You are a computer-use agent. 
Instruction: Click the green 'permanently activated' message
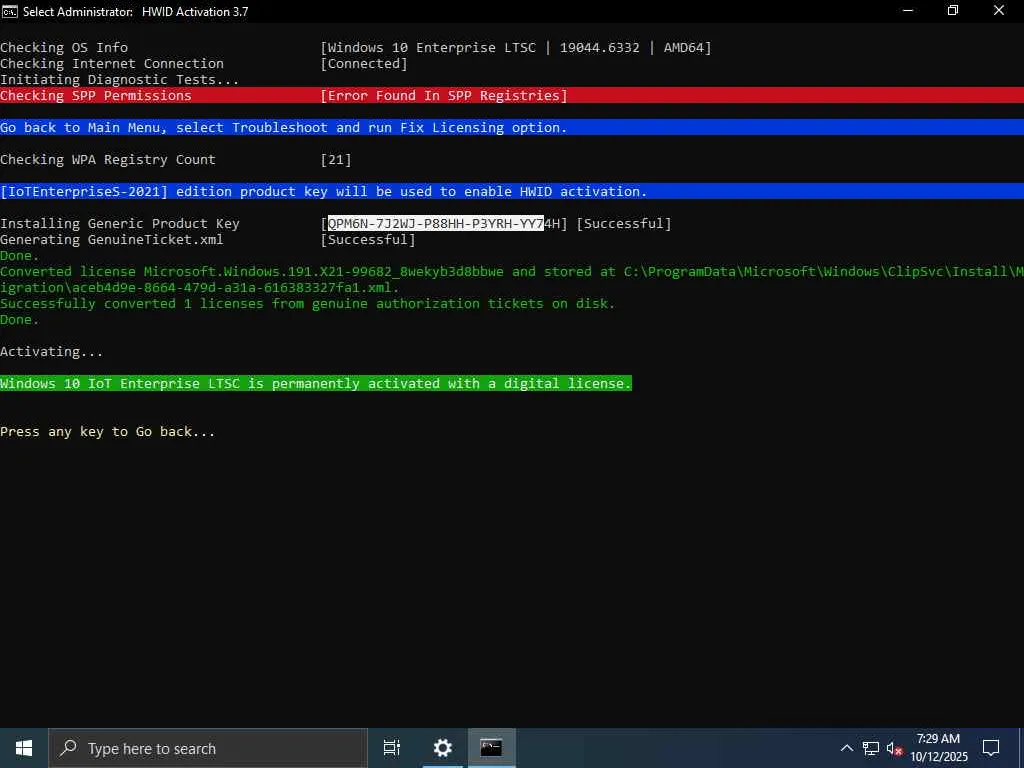pyautogui.click(x=316, y=383)
